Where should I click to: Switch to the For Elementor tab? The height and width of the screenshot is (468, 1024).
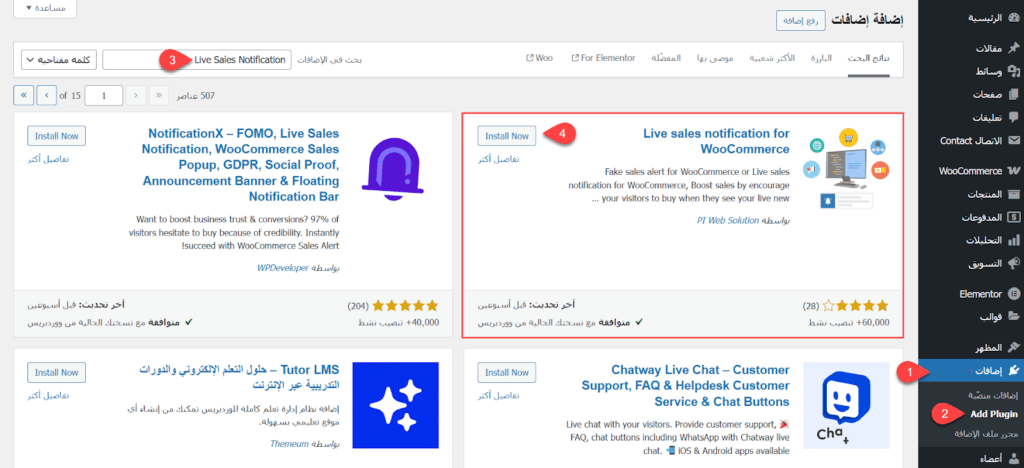[x=603, y=58]
